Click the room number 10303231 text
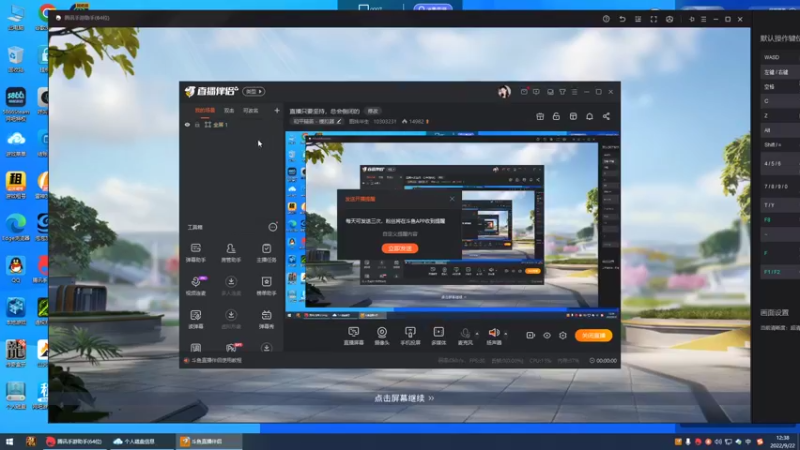 pos(385,121)
